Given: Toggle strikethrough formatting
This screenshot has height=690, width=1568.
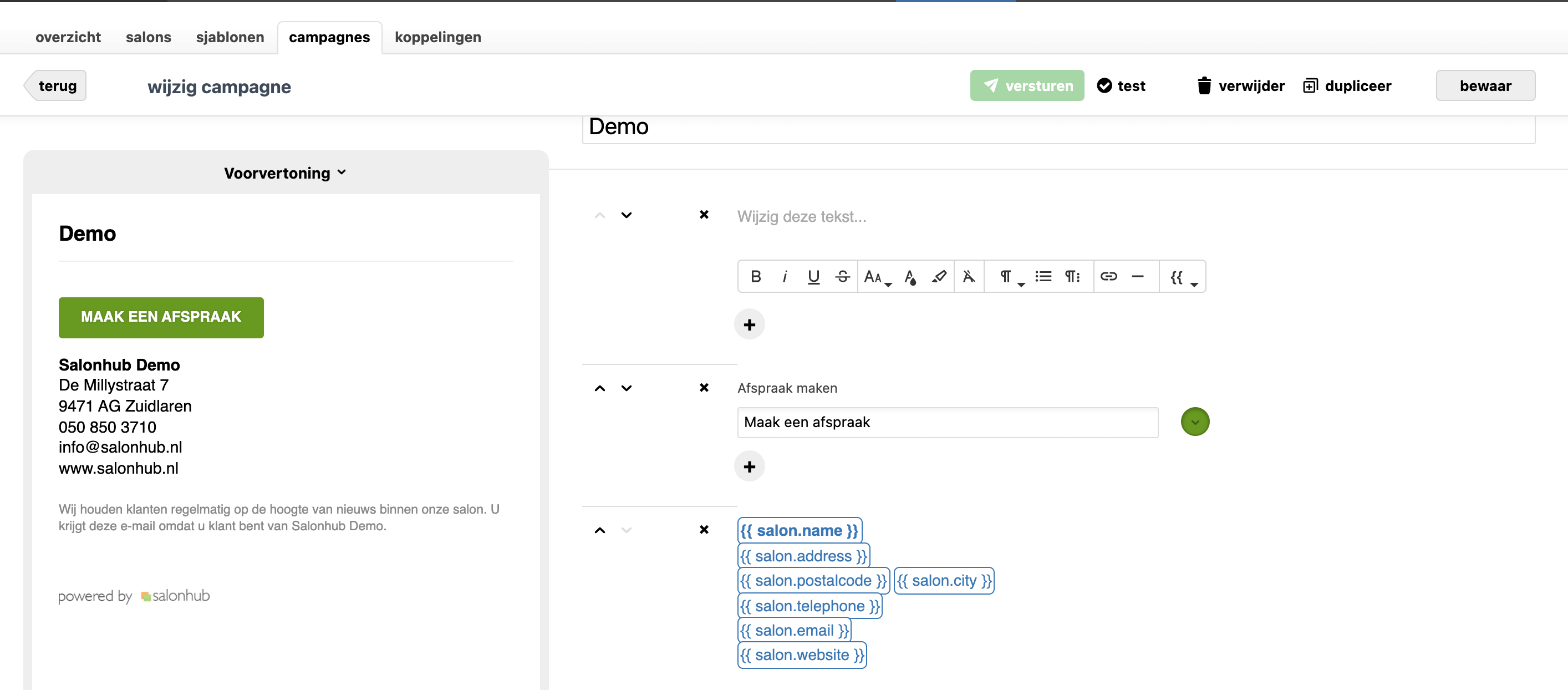Looking at the screenshot, I should pyautogui.click(x=842, y=276).
